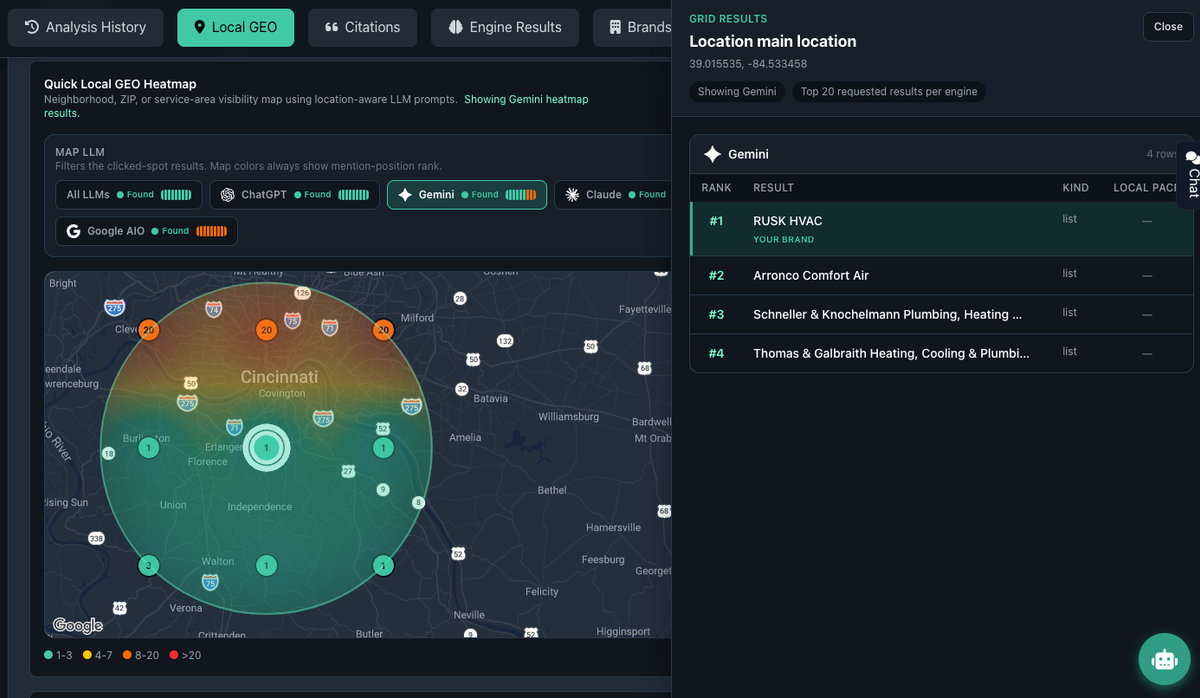The image size is (1200, 698).
Task: Select the All LLMs filter
Action: coord(129,195)
